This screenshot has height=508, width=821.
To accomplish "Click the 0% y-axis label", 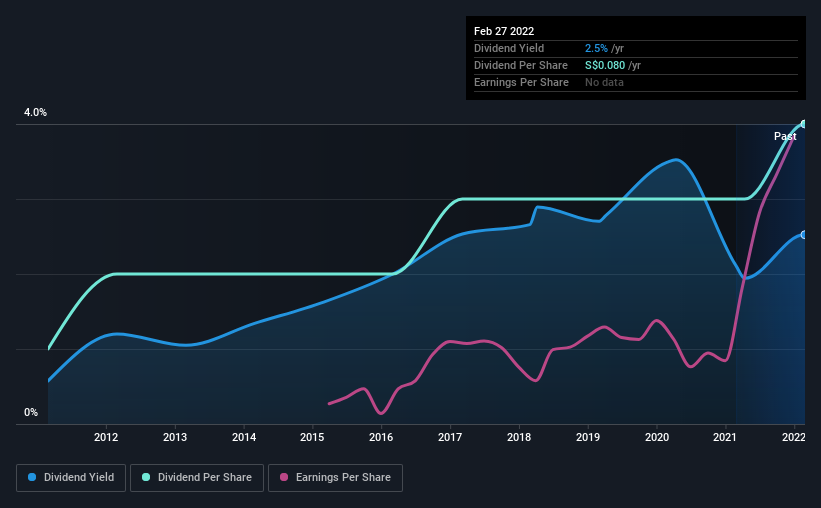I will click(x=31, y=412).
